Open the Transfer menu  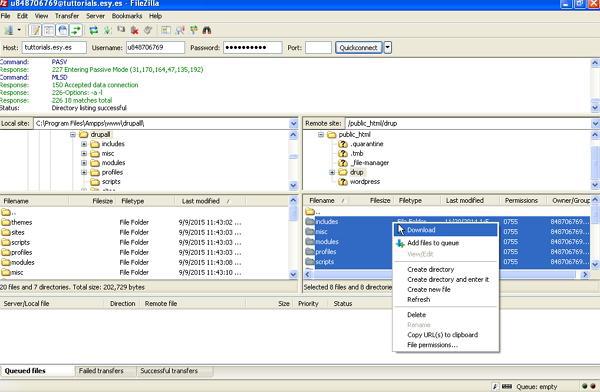67,16
